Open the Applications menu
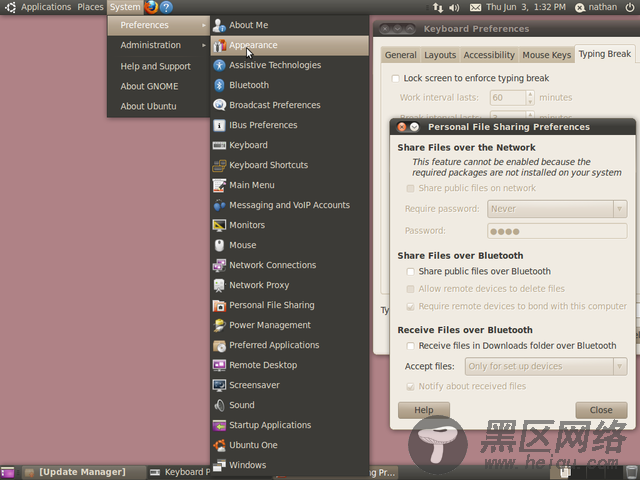640x480 pixels. pos(46,7)
